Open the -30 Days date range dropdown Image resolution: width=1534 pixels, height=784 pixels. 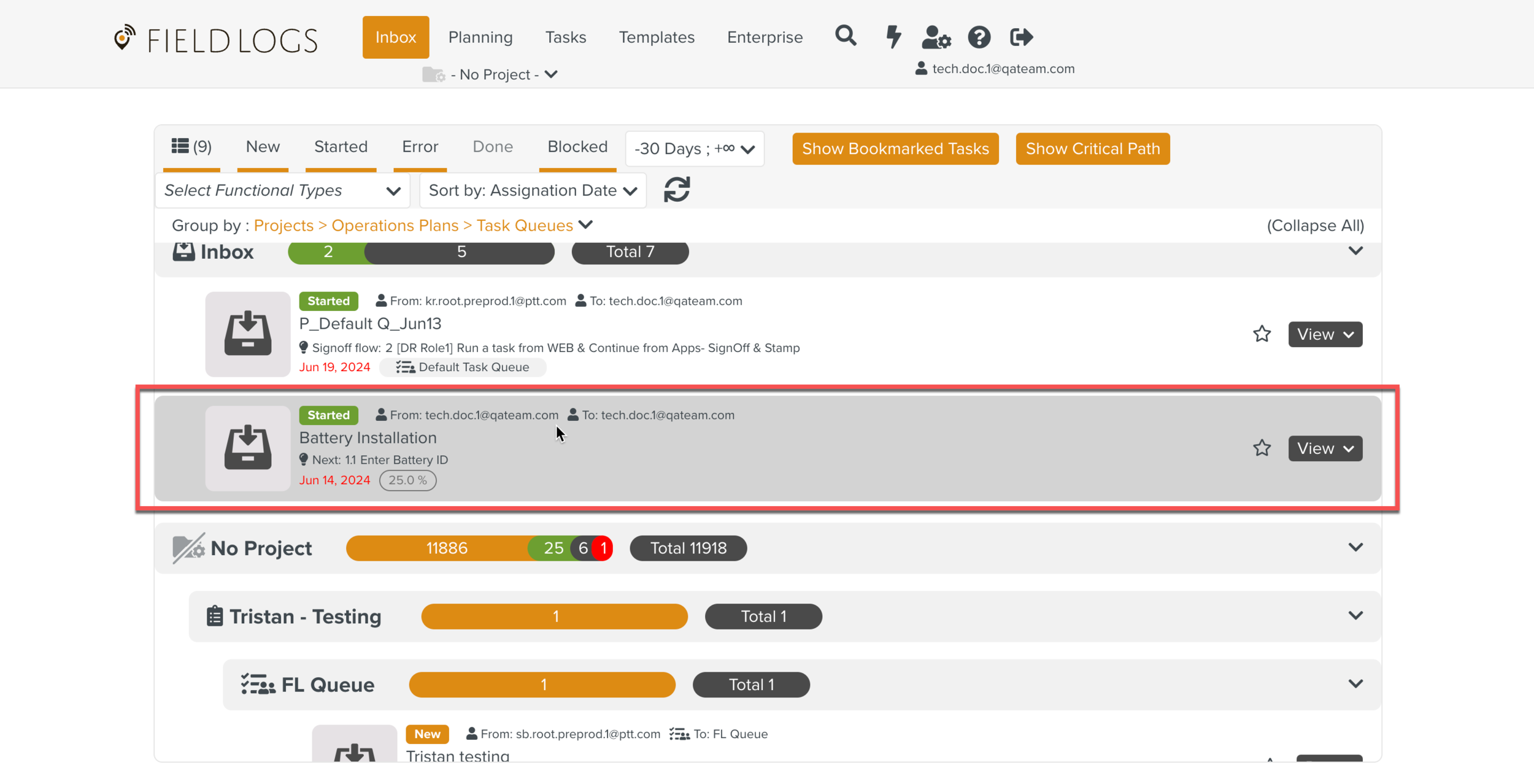coord(695,148)
